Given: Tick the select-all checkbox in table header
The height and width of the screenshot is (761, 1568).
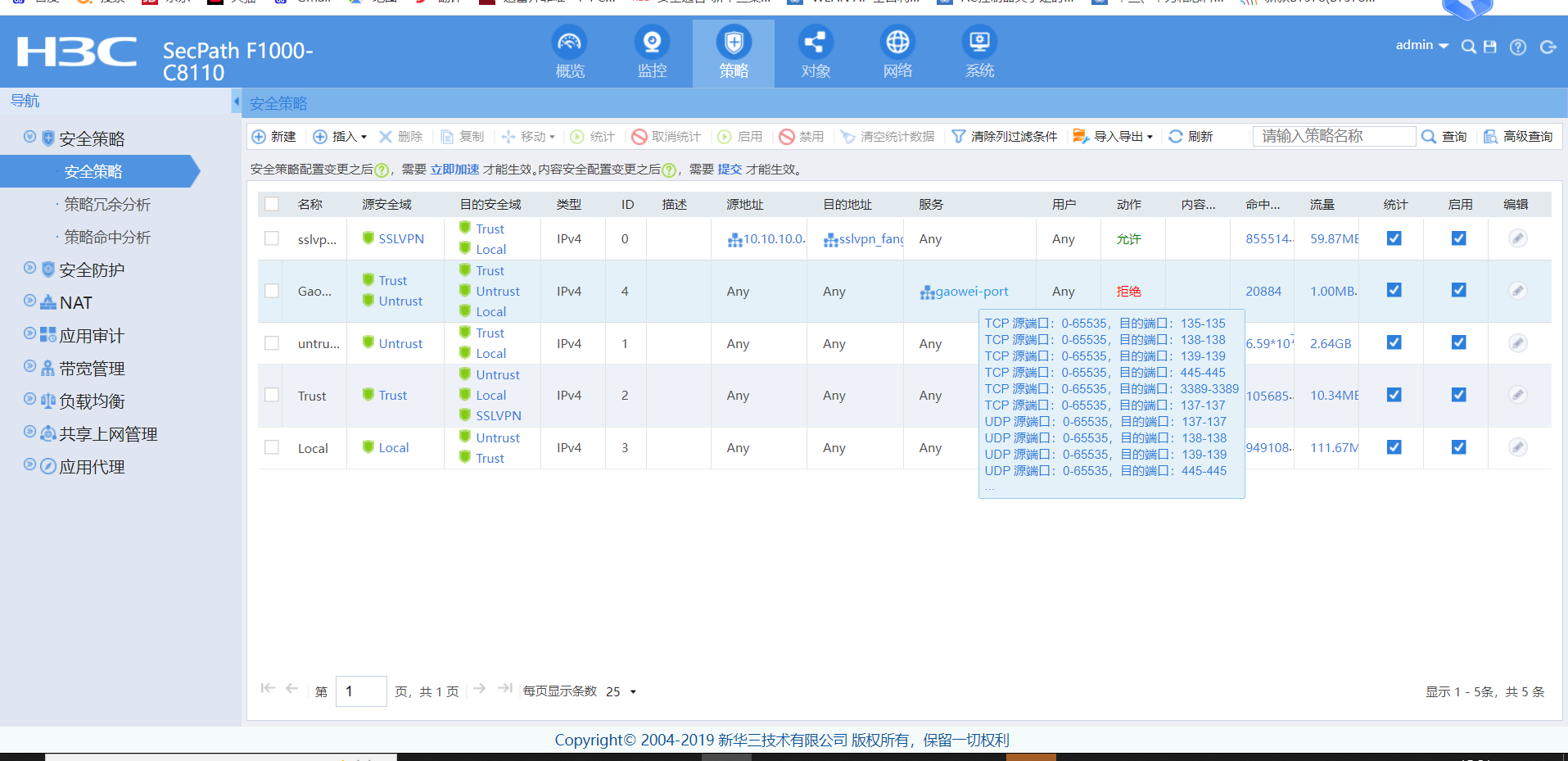Looking at the screenshot, I should 272,204.
